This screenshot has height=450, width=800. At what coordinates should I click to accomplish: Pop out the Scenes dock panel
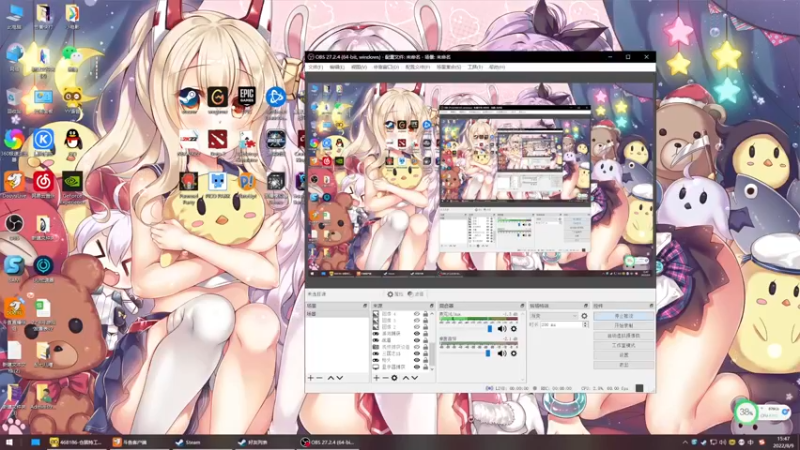point(365,306)
